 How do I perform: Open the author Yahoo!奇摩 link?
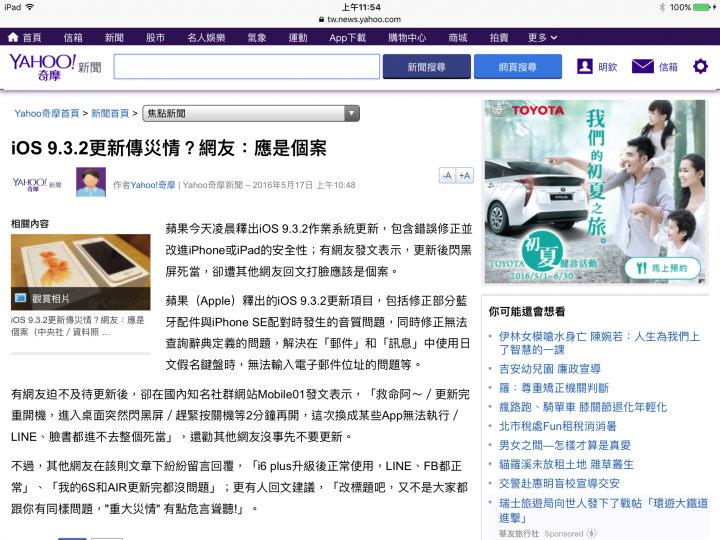[153, 185]
